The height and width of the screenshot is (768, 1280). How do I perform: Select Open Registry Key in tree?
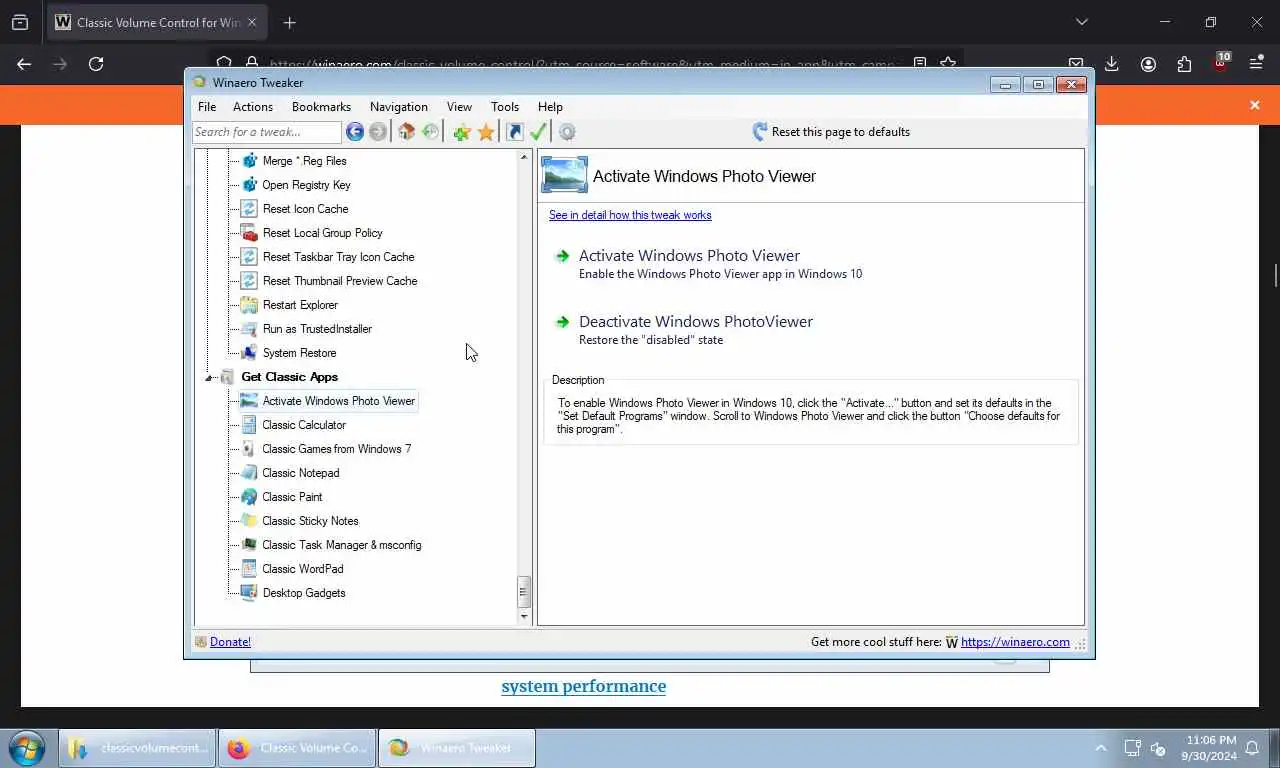[306, 185]
